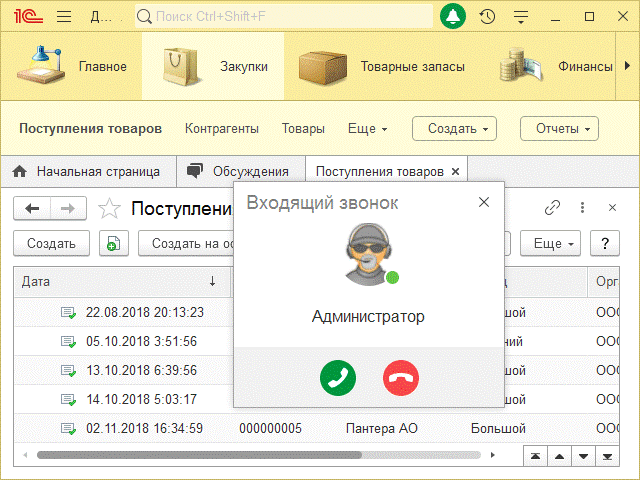Image resolution: width=640 pixels, height=480 pixels.
Task: Navigate back with left arrow
Action: [x=32, y=208]
